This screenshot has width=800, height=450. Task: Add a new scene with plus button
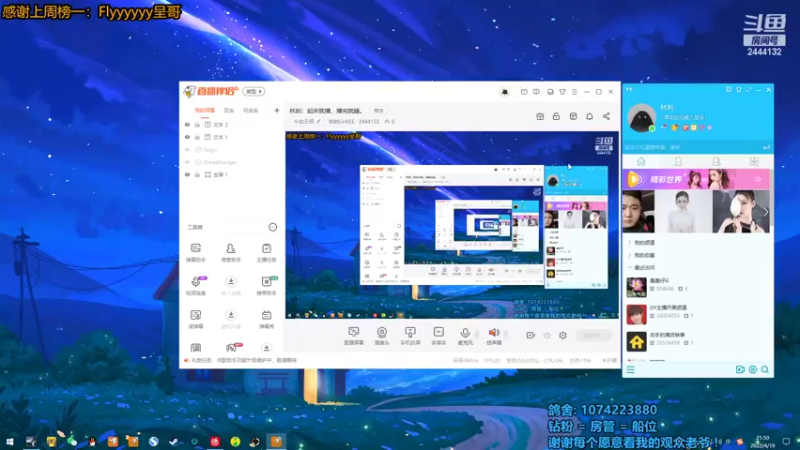277,110
